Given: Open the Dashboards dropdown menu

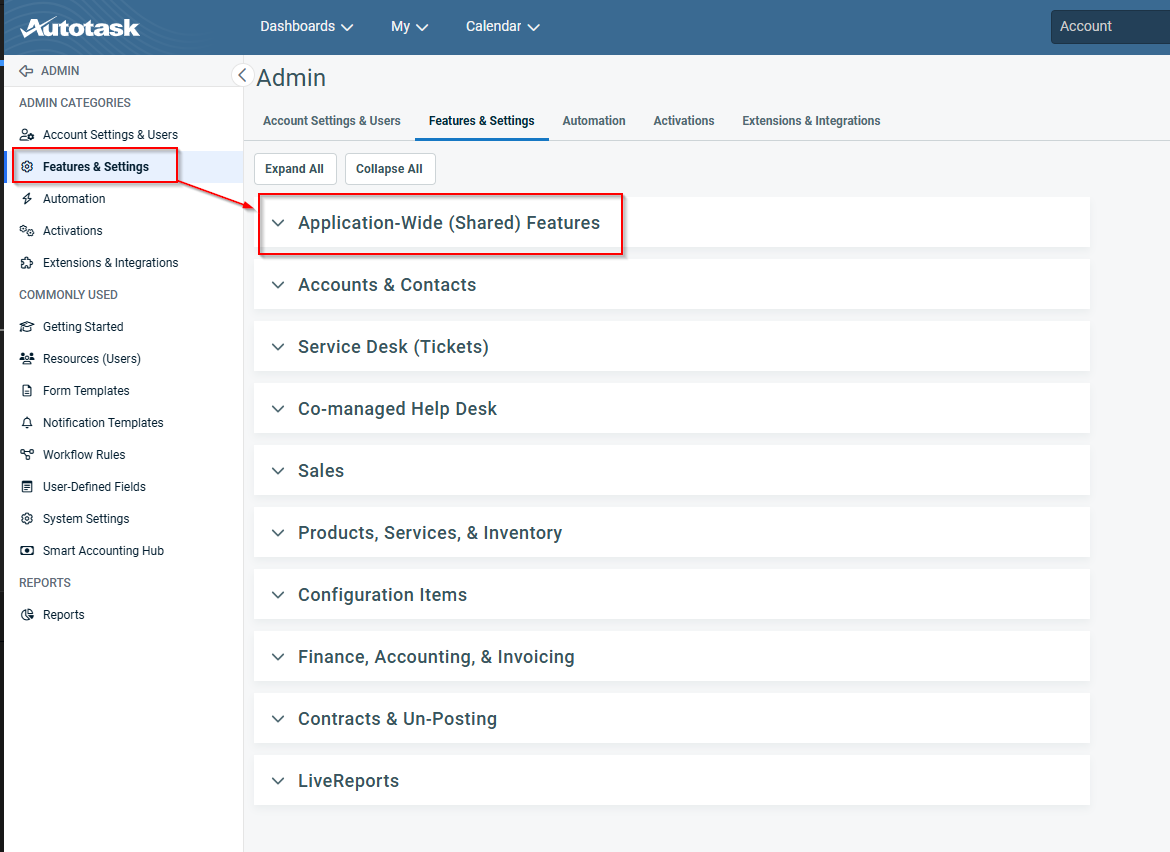Looking at the screenshot, I should pyautogui.click(x=306, y=27).
